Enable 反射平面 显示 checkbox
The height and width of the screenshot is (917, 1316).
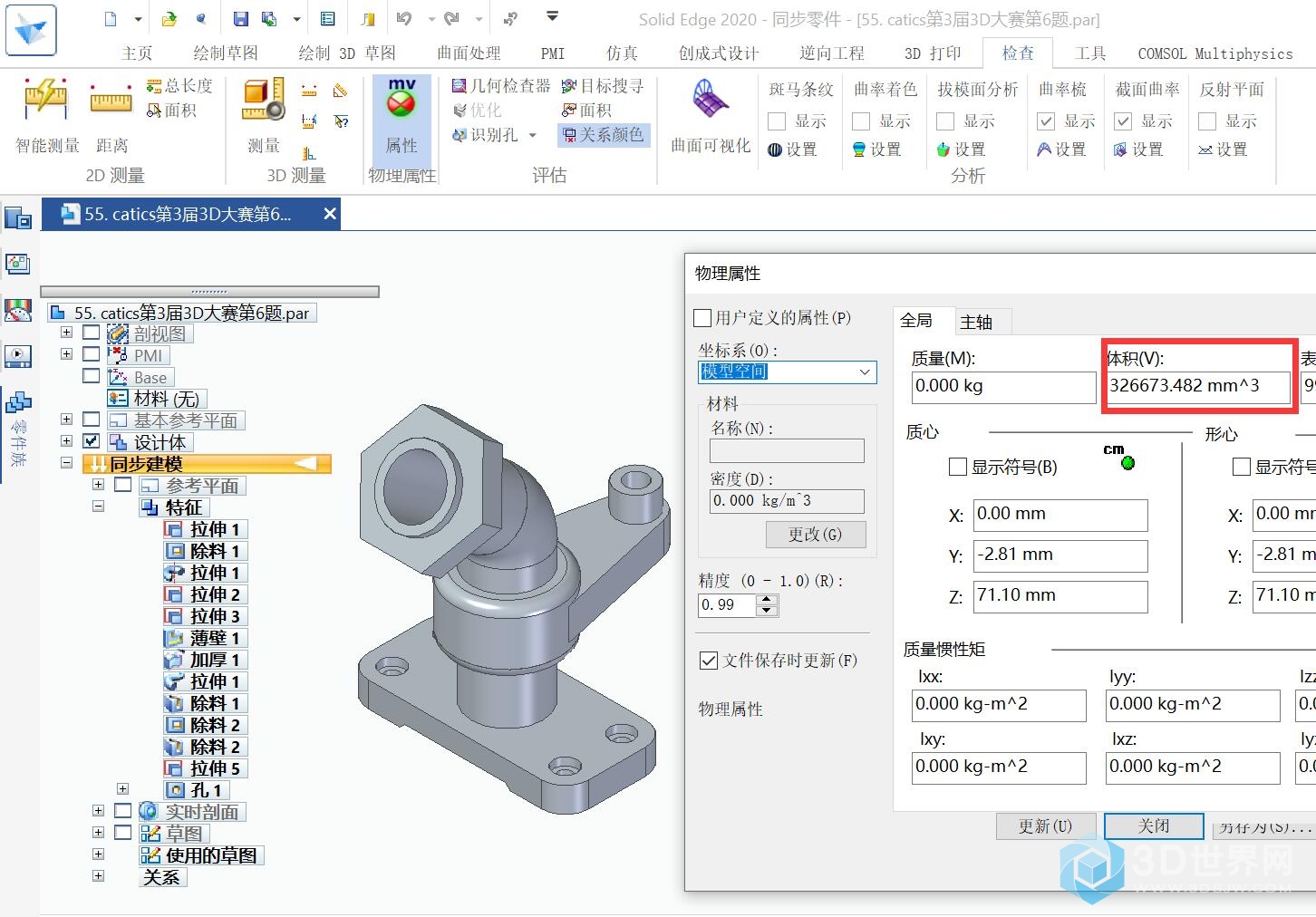(1207, 121)
